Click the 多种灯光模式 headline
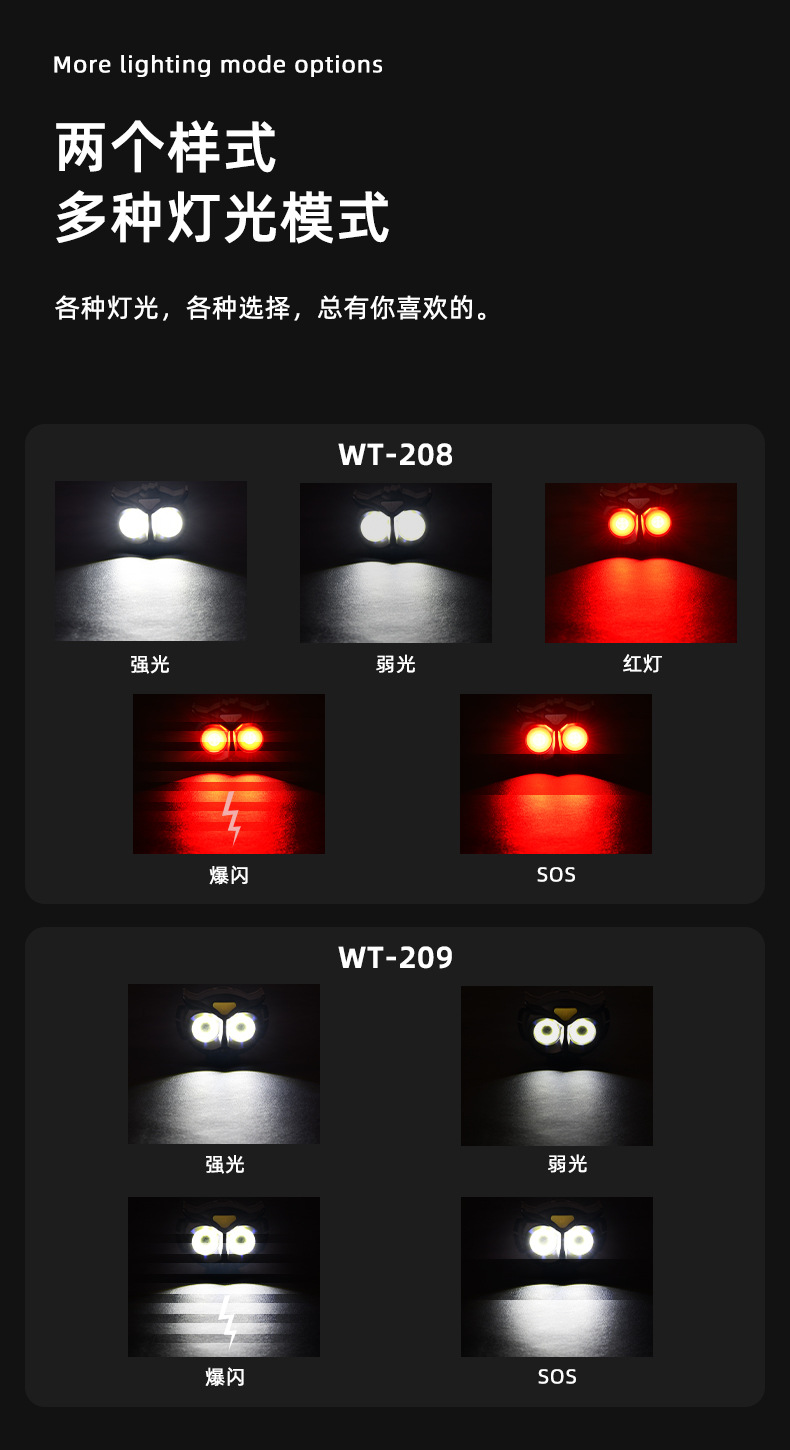Image resolution: width=790 pixels, height=1450 pixels. [x=222, y=218]
